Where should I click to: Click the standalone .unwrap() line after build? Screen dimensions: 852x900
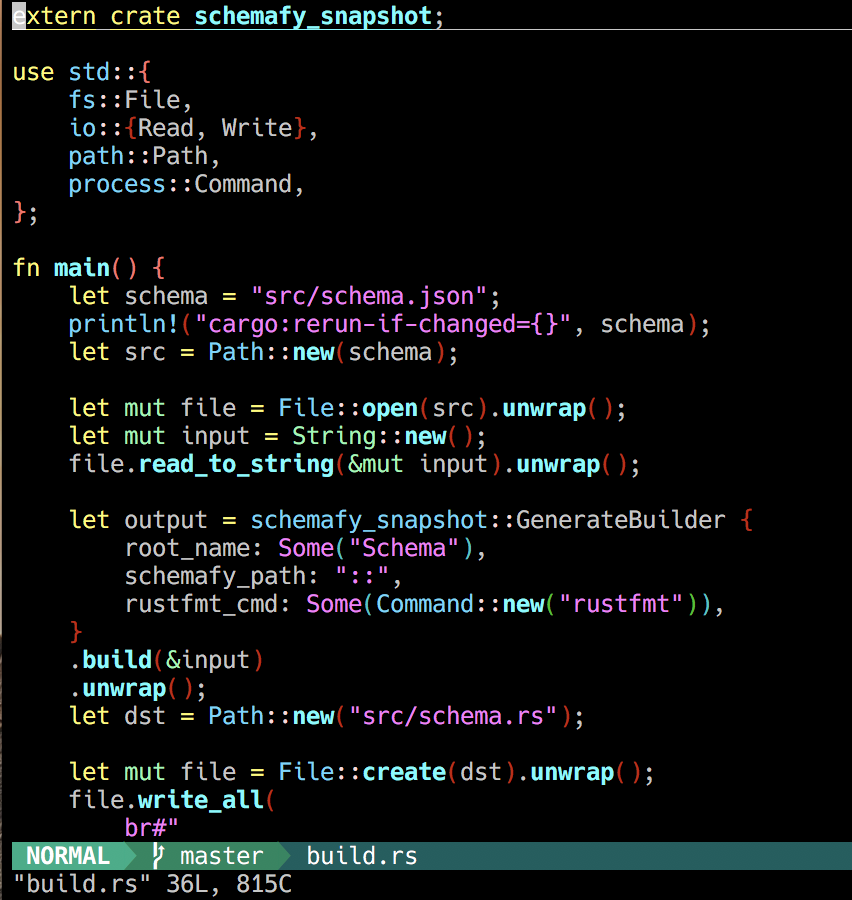click(138, 688)
